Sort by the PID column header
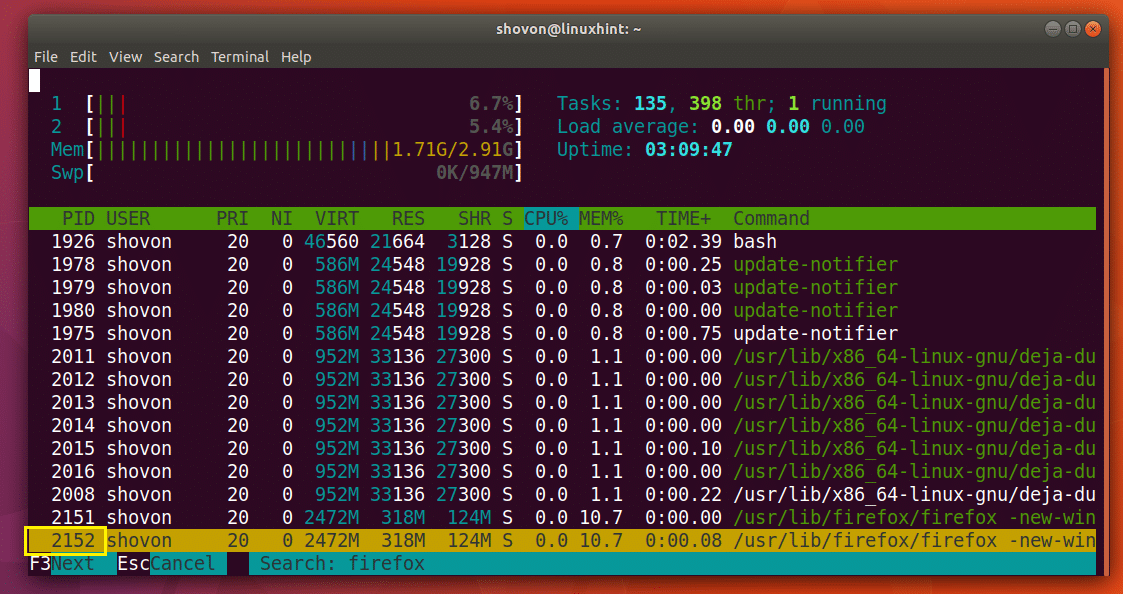Screen dimensions: 1123x594 [x=78, y=219]
